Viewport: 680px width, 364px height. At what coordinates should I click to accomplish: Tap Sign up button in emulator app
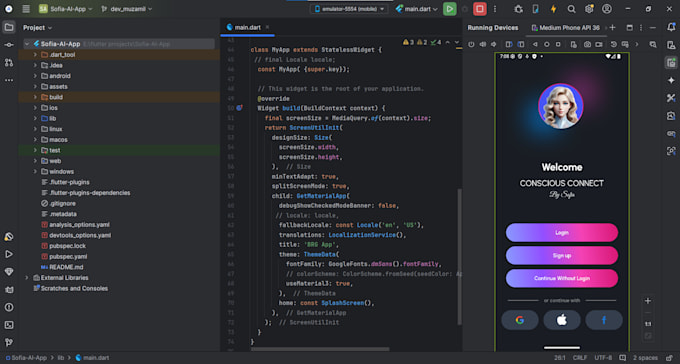click(x=562, y=256)
